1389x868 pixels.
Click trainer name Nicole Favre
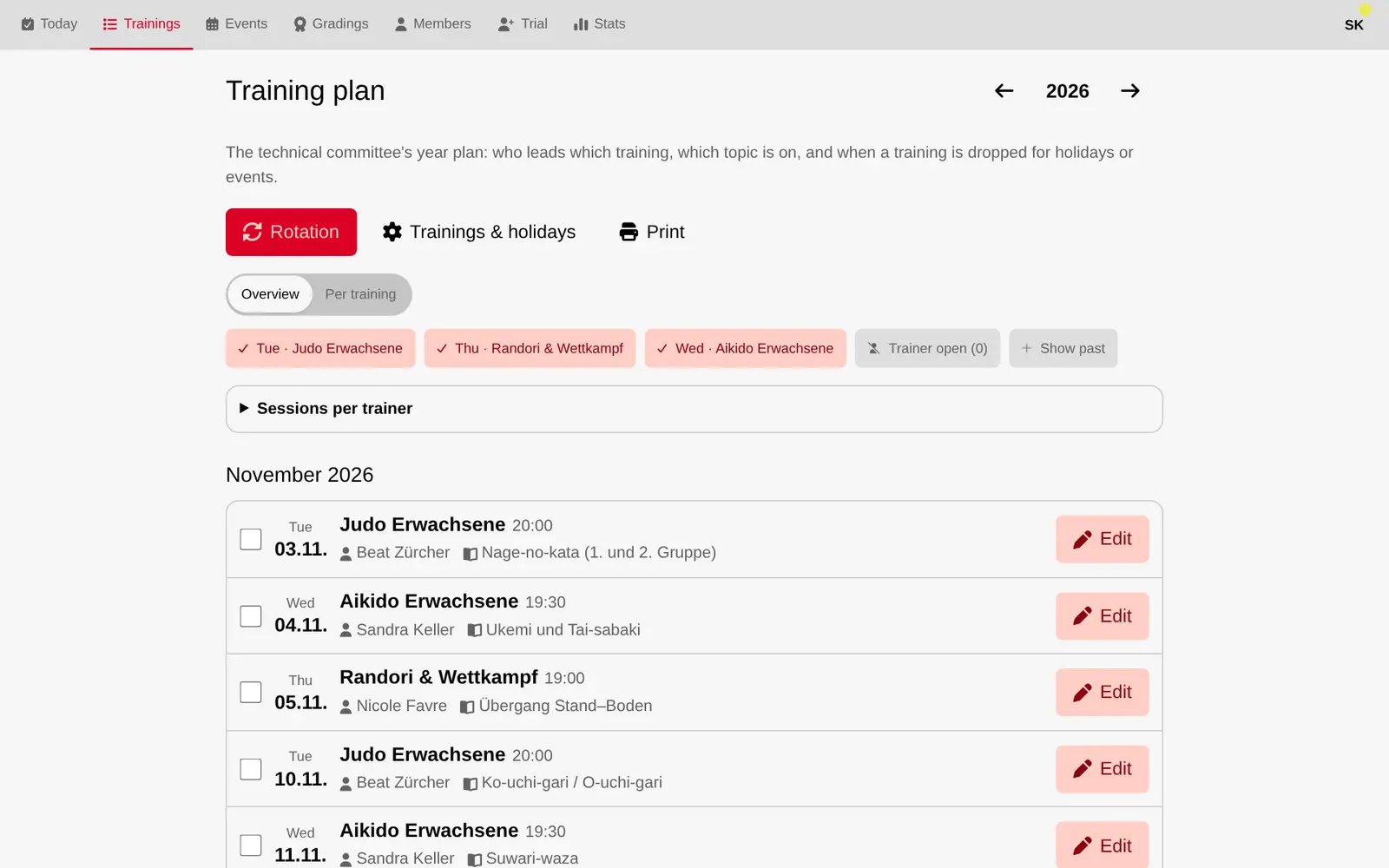pos(402,707)
